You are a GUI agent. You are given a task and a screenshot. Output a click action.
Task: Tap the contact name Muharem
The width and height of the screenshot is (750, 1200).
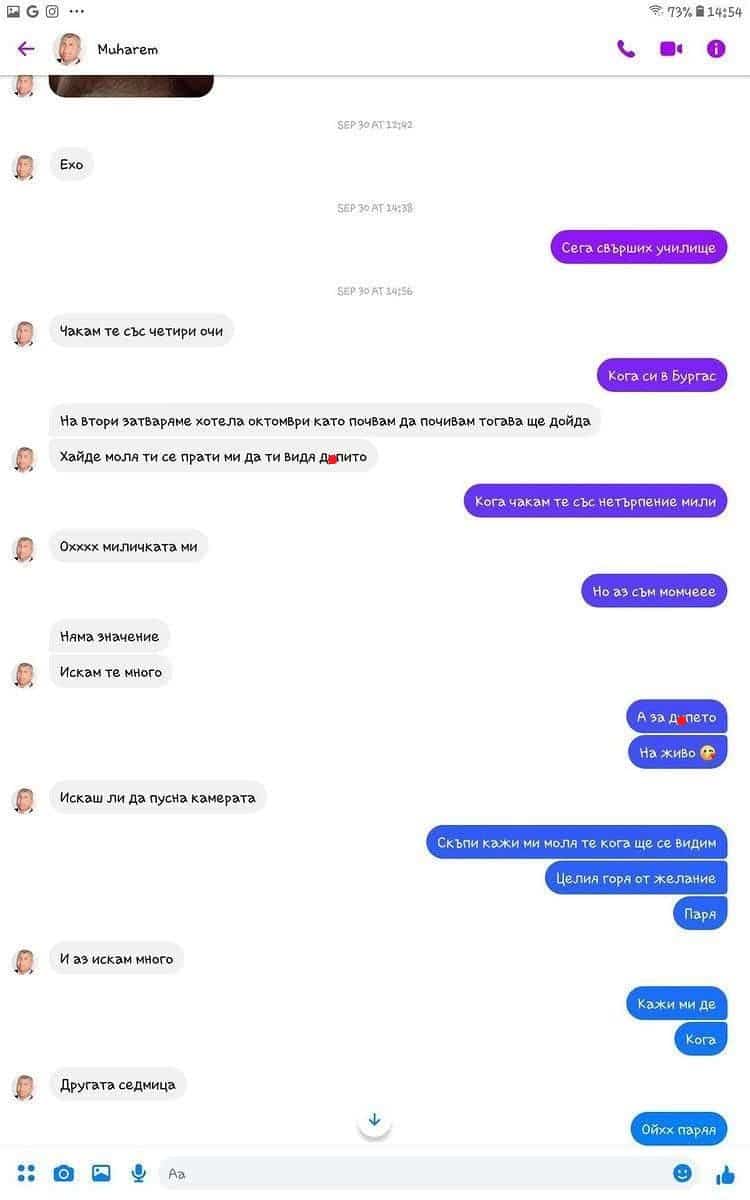127,49
